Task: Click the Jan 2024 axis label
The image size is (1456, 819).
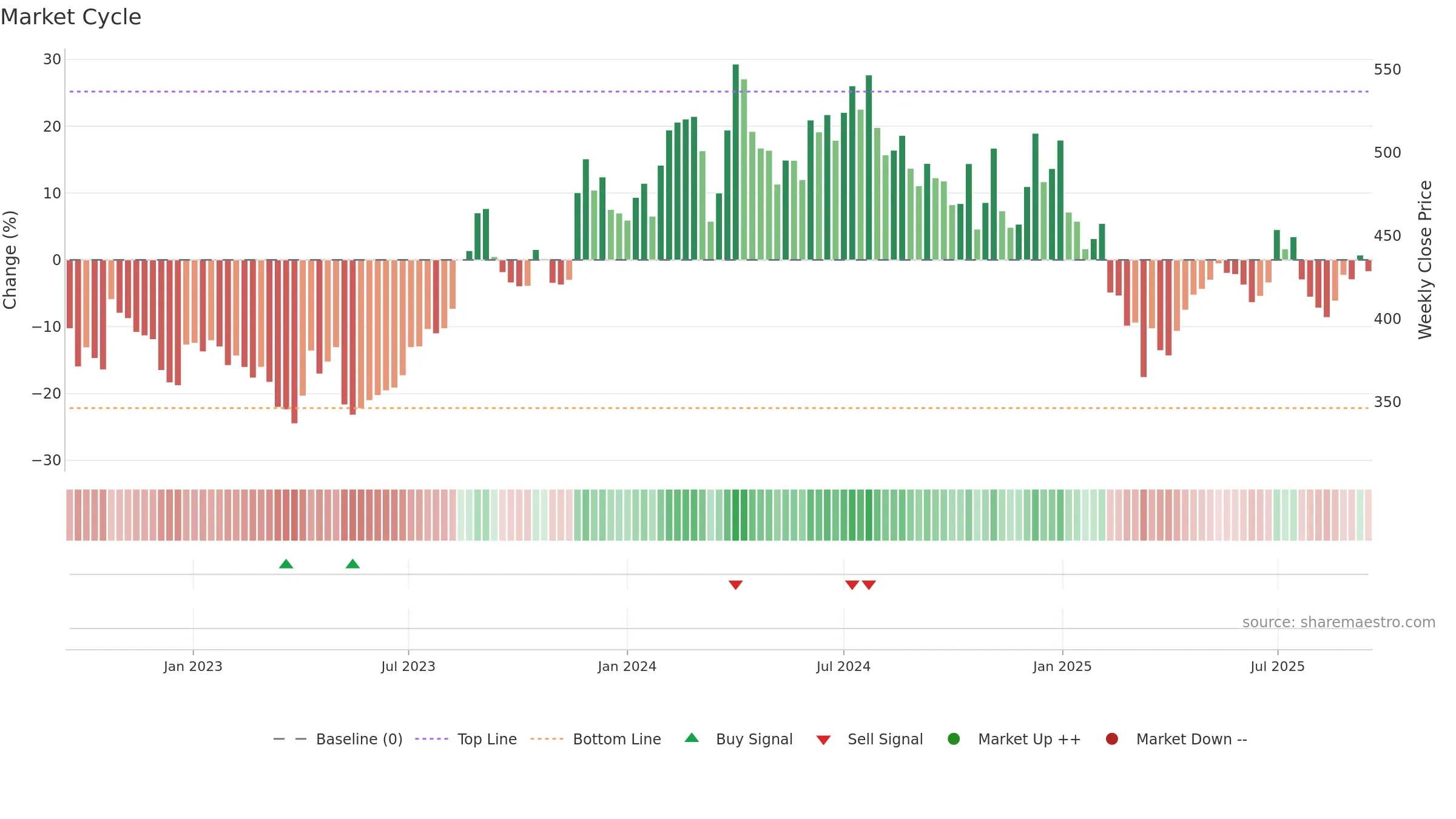Action: tap(627, 666)
